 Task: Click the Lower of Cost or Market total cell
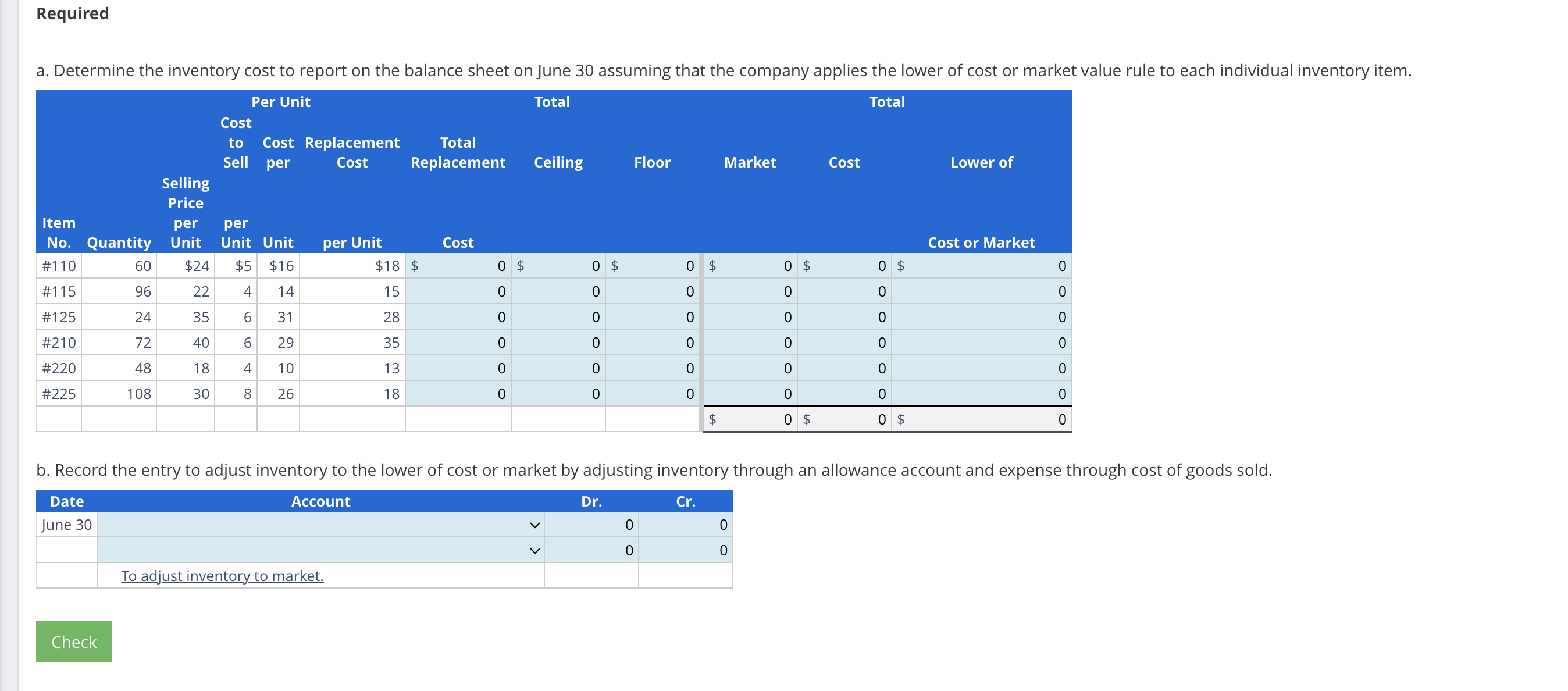tap(983, 419)
